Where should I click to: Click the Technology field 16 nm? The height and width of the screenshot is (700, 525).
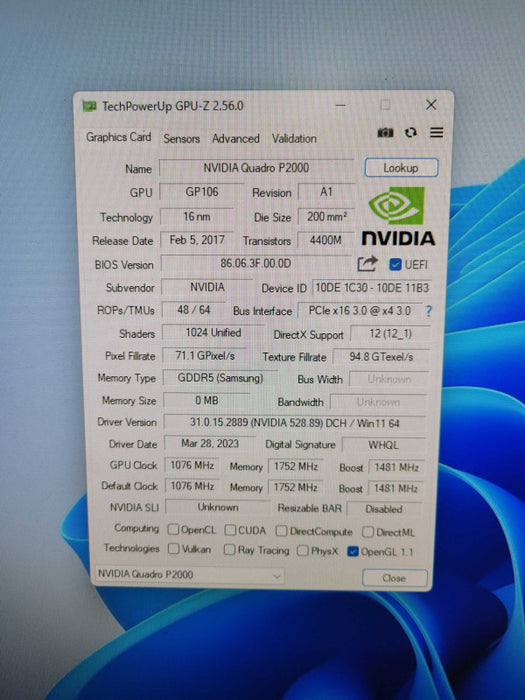click(197, 217)
